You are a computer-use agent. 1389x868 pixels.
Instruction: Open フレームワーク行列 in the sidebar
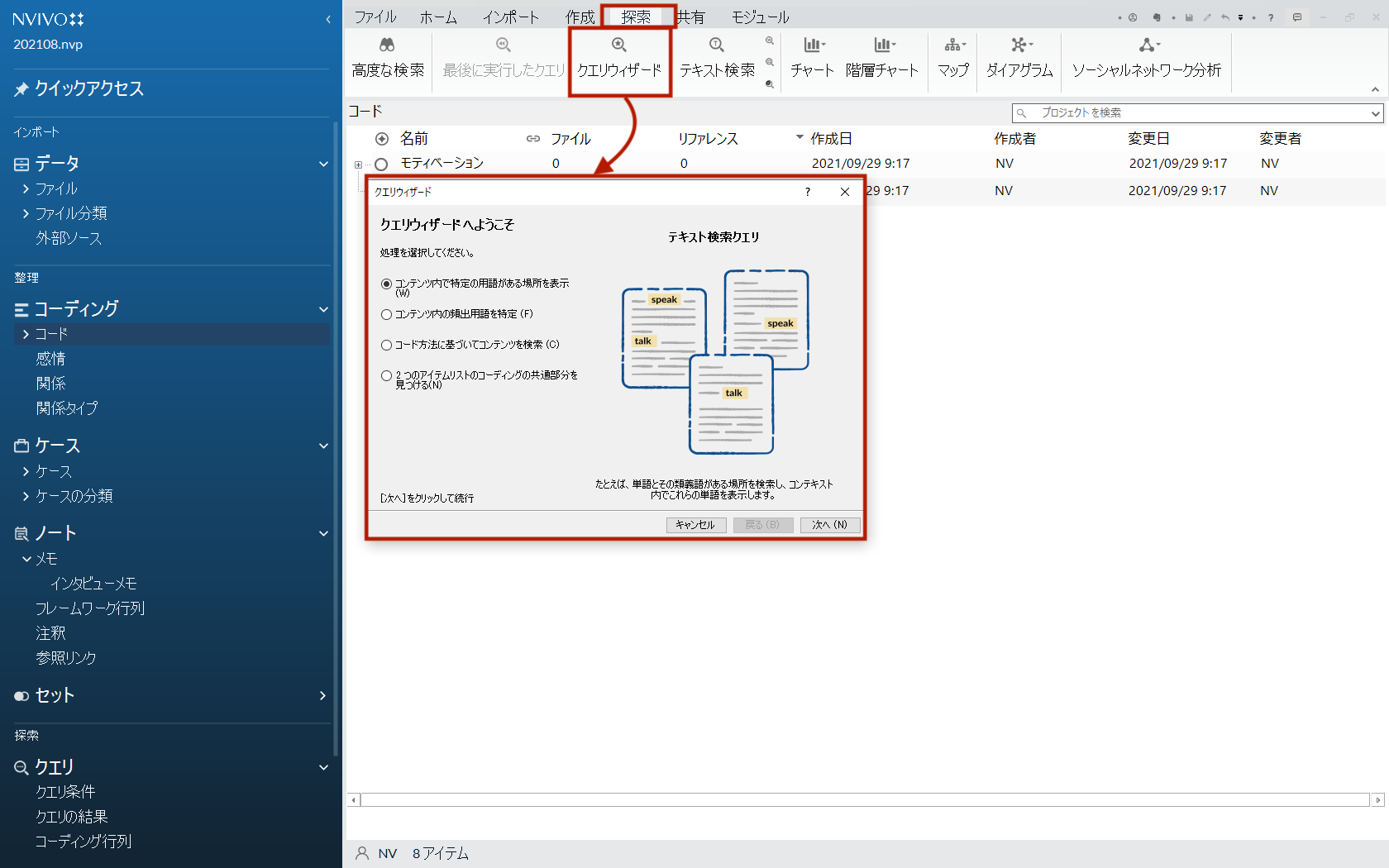tap(90, 608)
